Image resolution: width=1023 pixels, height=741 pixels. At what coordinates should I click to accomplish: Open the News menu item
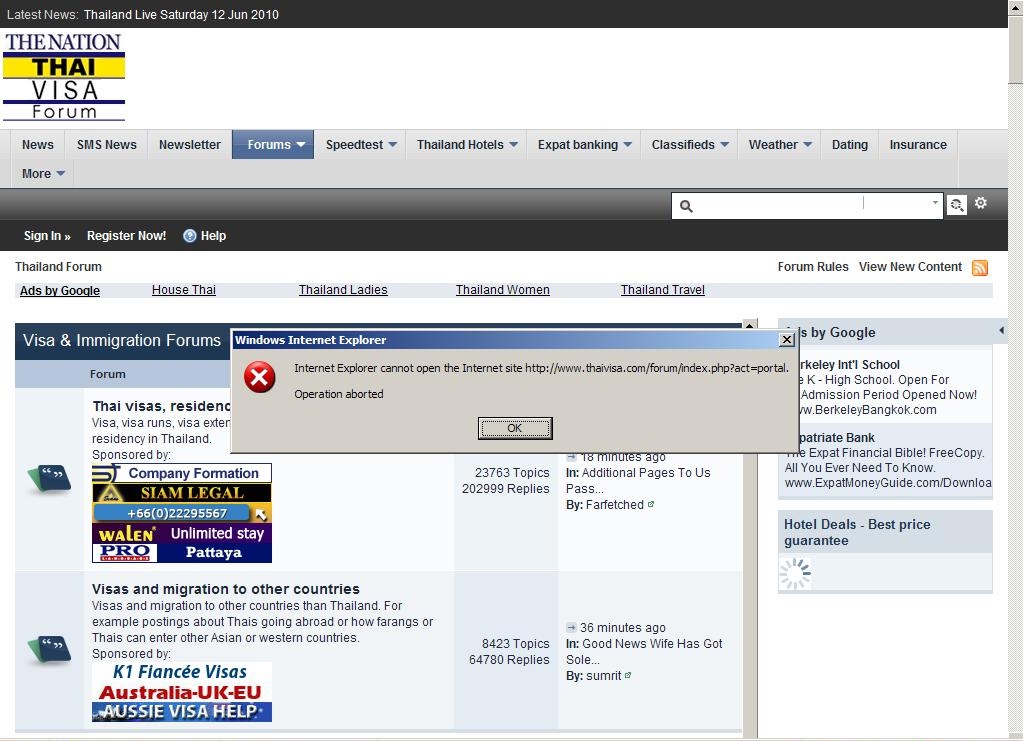pos(38,145)
